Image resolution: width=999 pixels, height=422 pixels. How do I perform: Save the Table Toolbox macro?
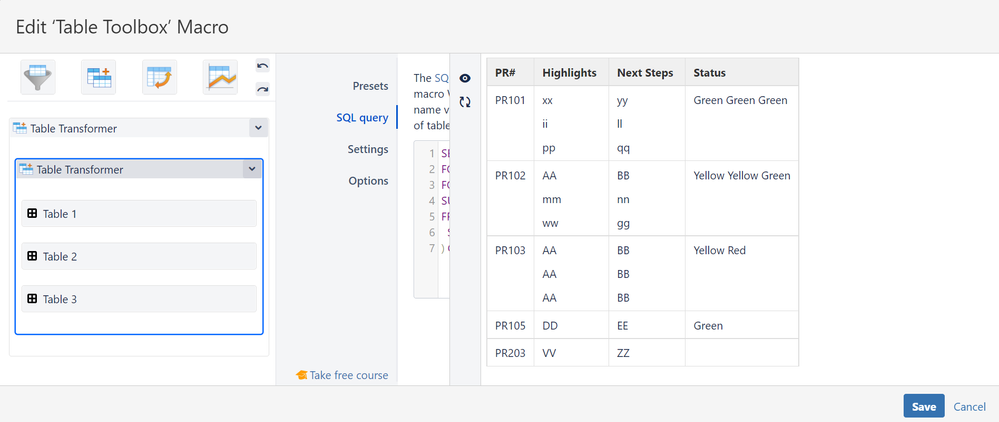(x=923, y=406)
